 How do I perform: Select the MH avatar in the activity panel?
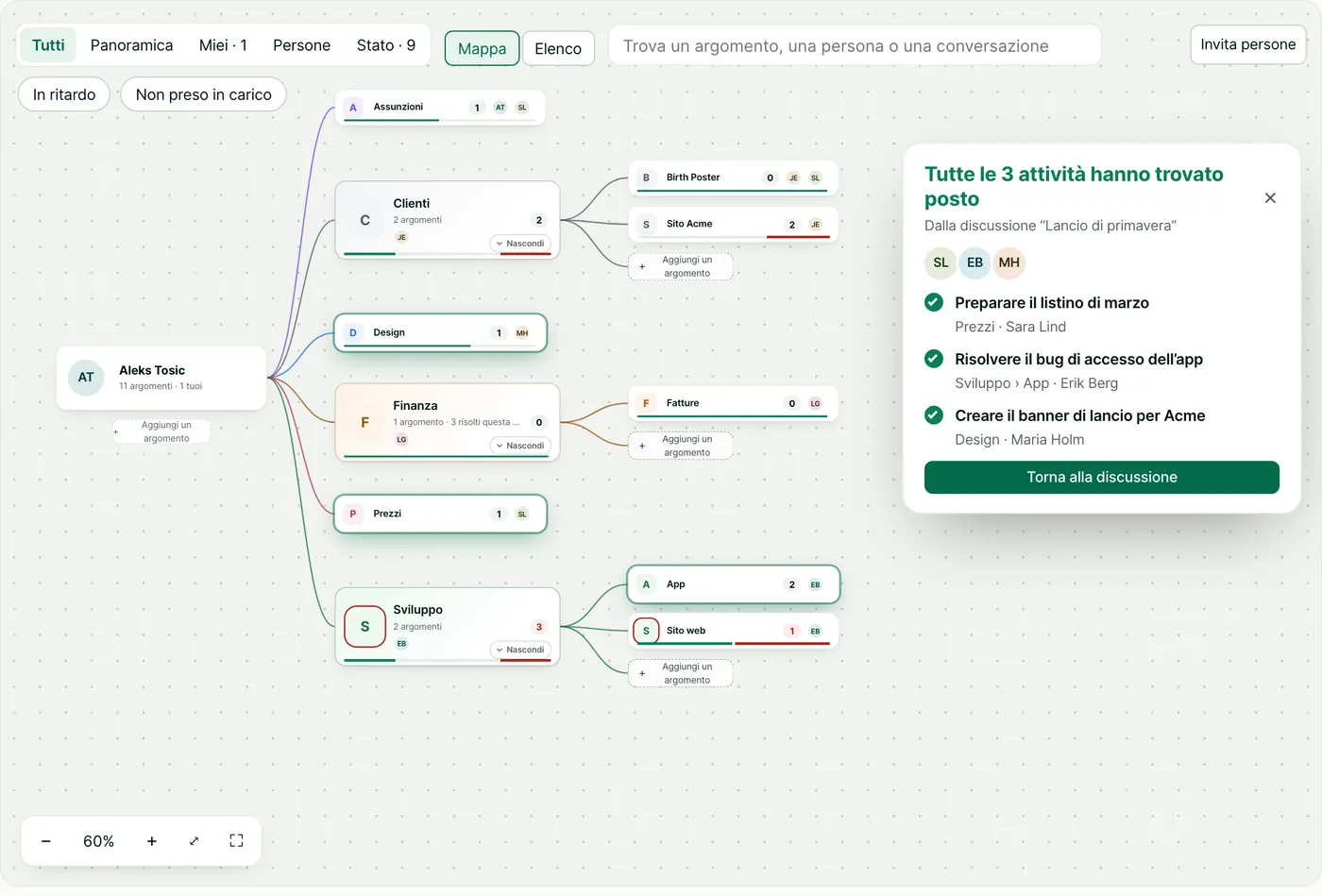point(1008,262)
